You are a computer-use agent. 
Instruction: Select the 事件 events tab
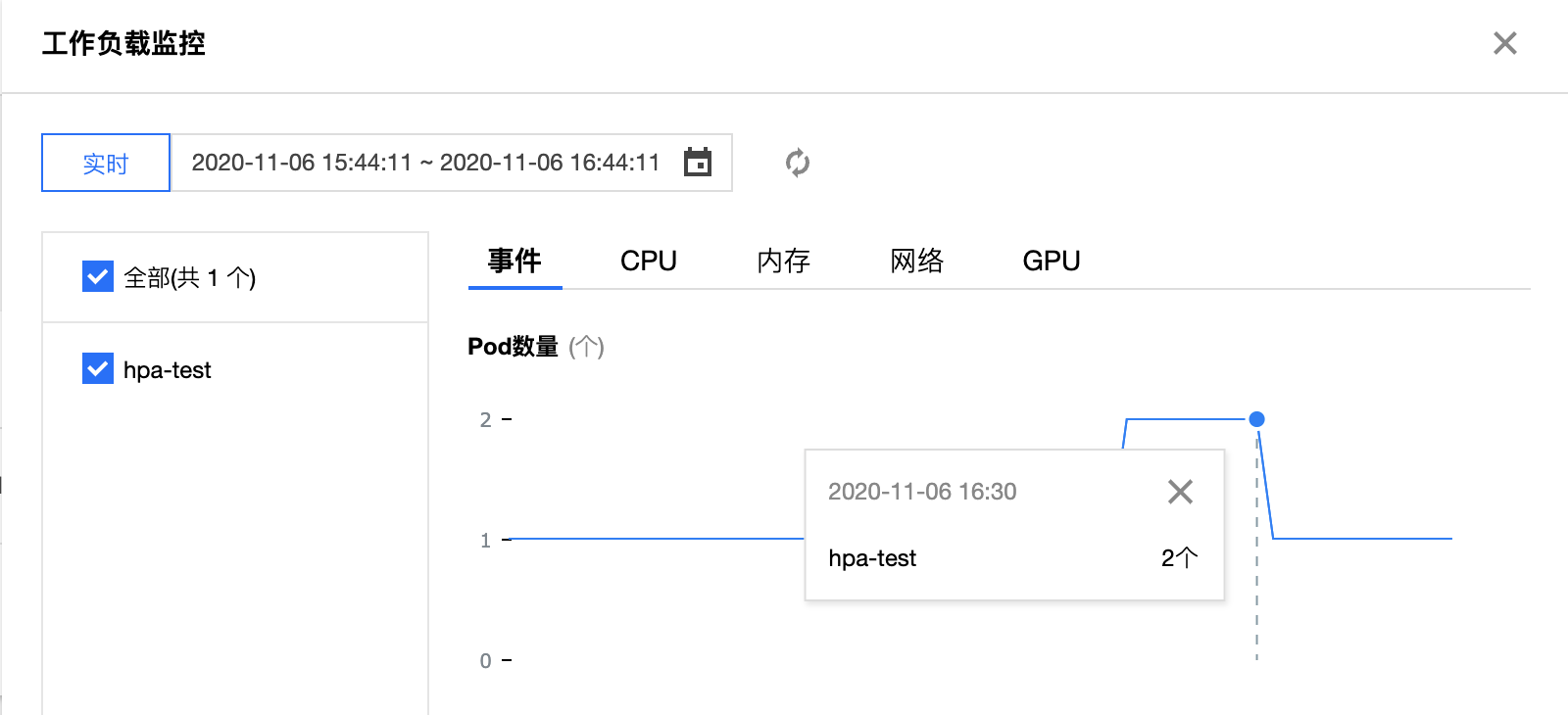514,262
